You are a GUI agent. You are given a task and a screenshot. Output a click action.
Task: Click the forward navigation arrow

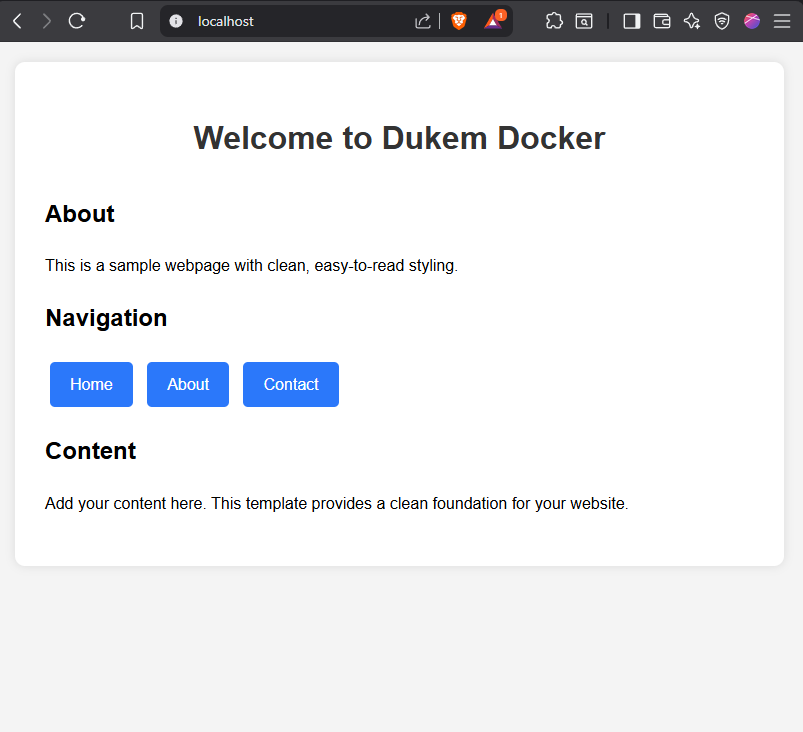46,20
